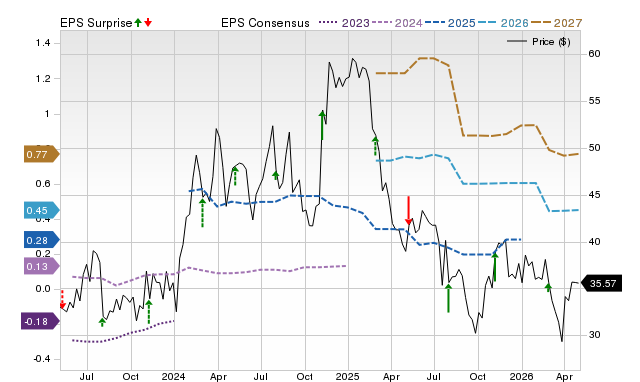Click the small green arrow near March 2026
640x382 pixels.
(548, 287)
